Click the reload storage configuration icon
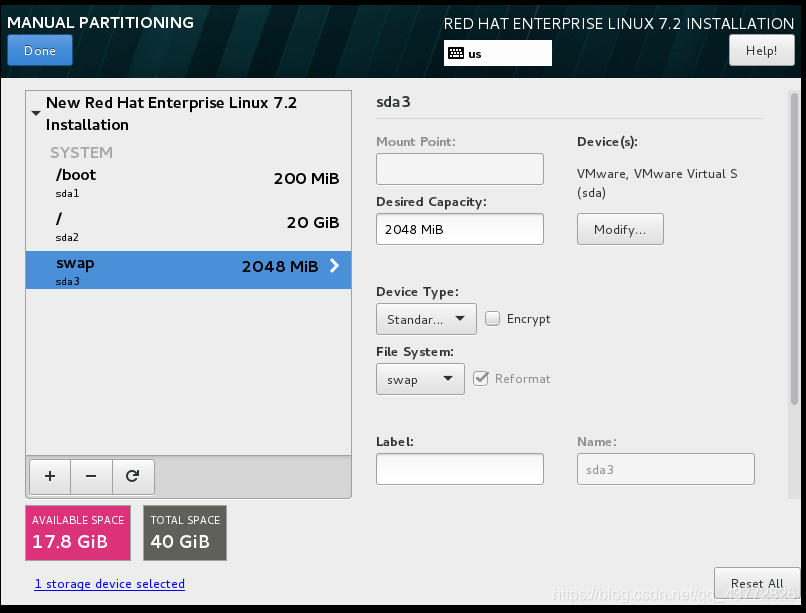This screenshot has height=613, width=806. tap(133, 476)
